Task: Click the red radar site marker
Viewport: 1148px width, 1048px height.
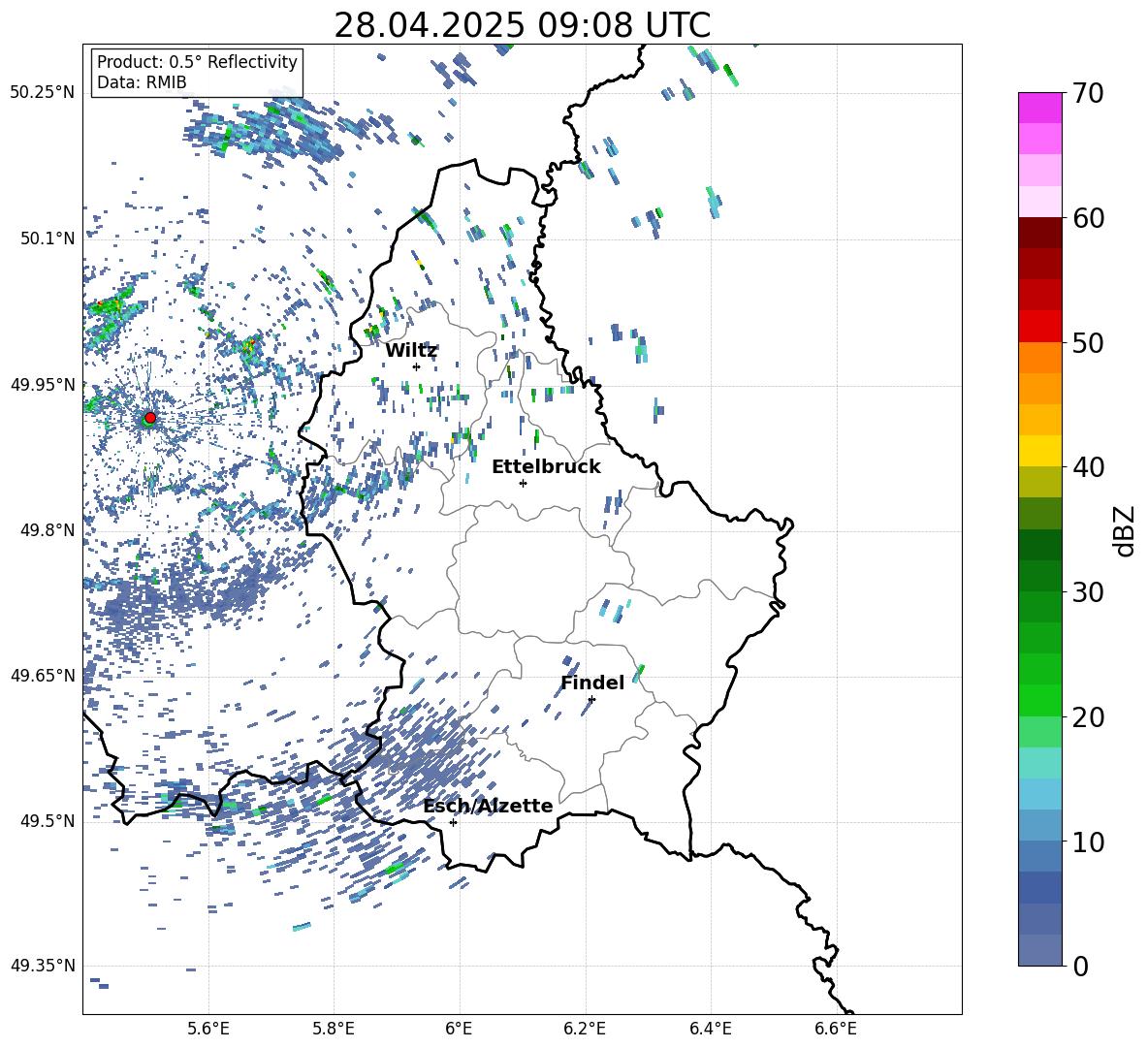Action: coord(150,417)
